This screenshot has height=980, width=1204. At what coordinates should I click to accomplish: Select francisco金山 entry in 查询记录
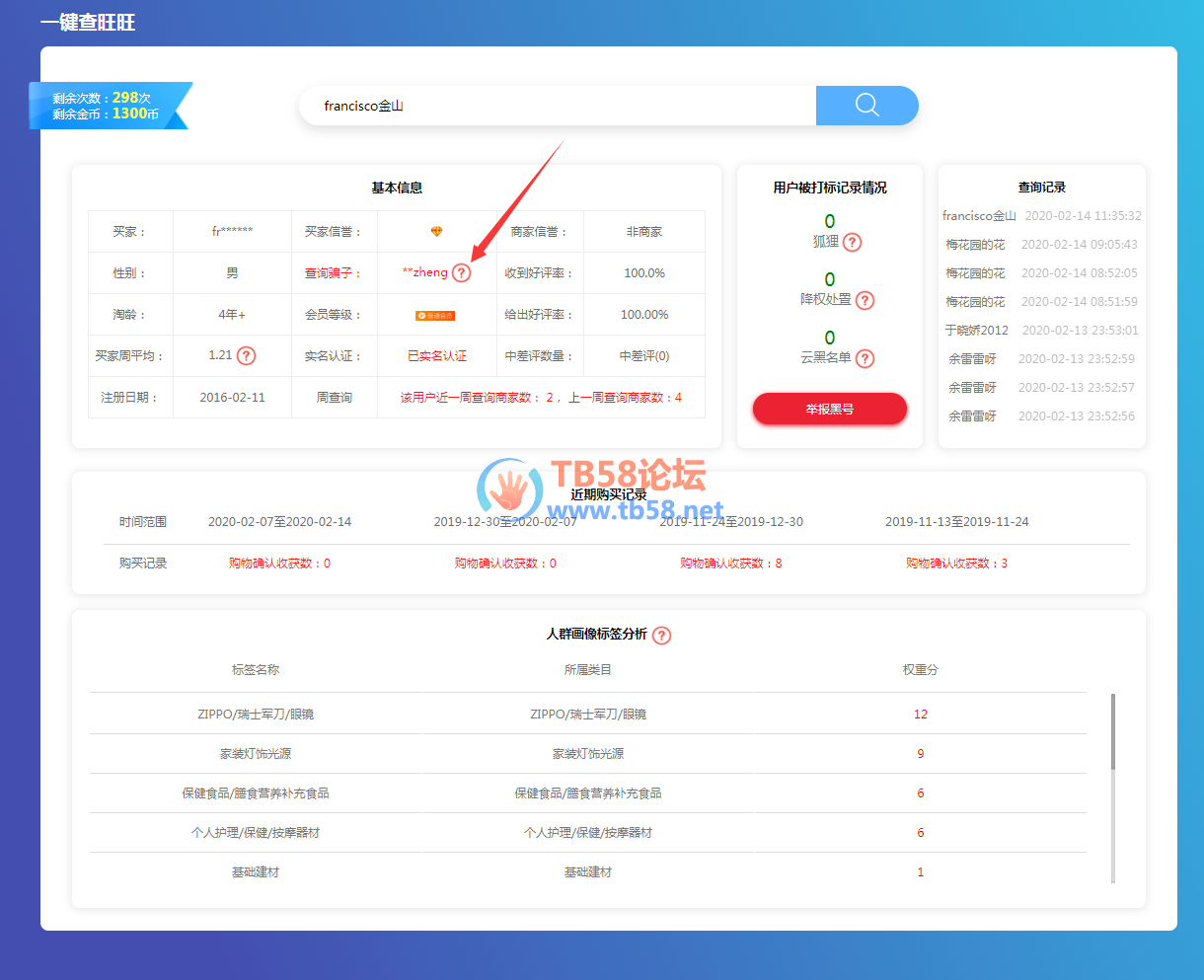click(x=978, y=216)
